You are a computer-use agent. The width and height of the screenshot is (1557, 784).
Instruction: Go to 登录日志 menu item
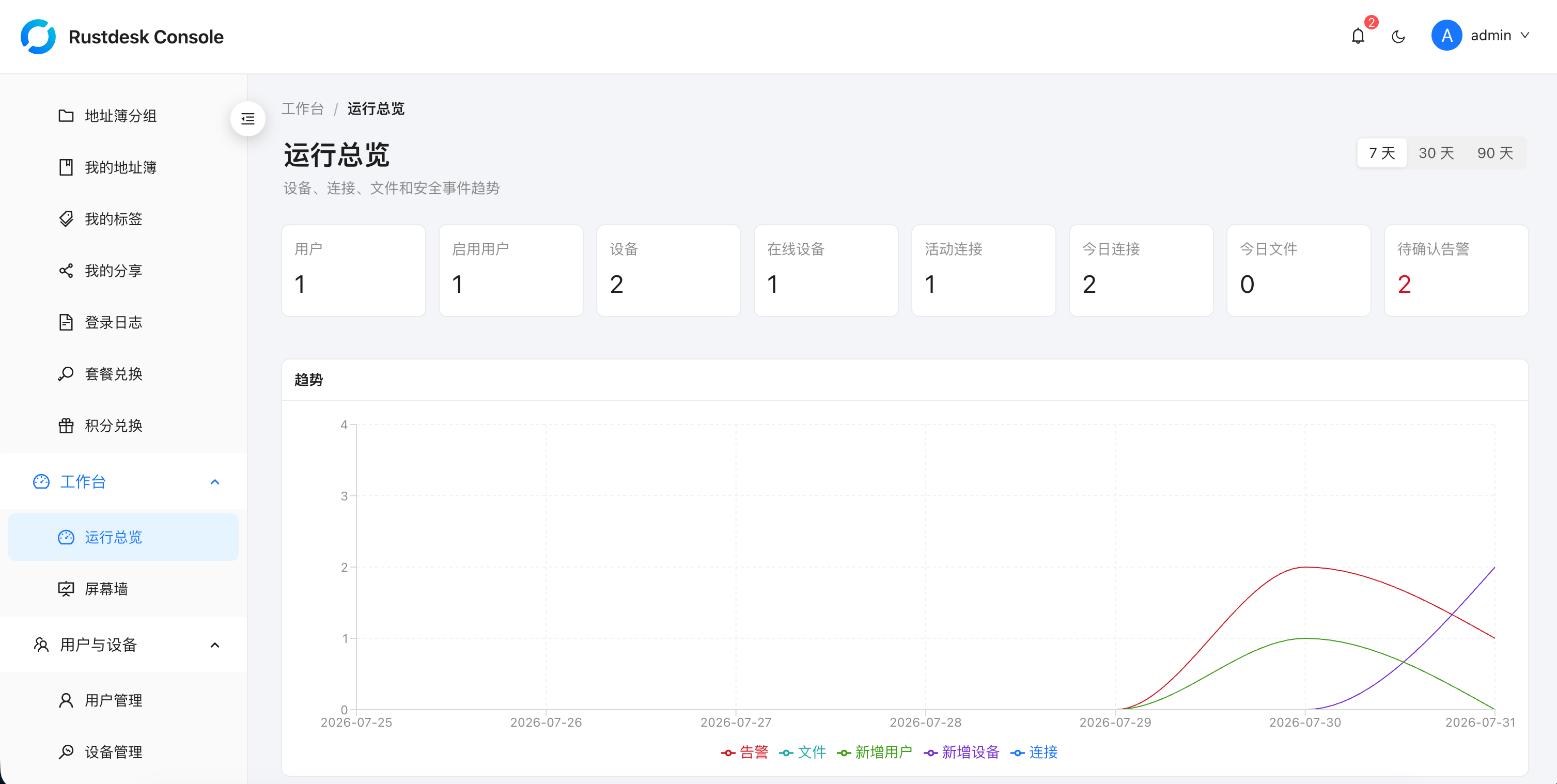[x=123, y=322]
